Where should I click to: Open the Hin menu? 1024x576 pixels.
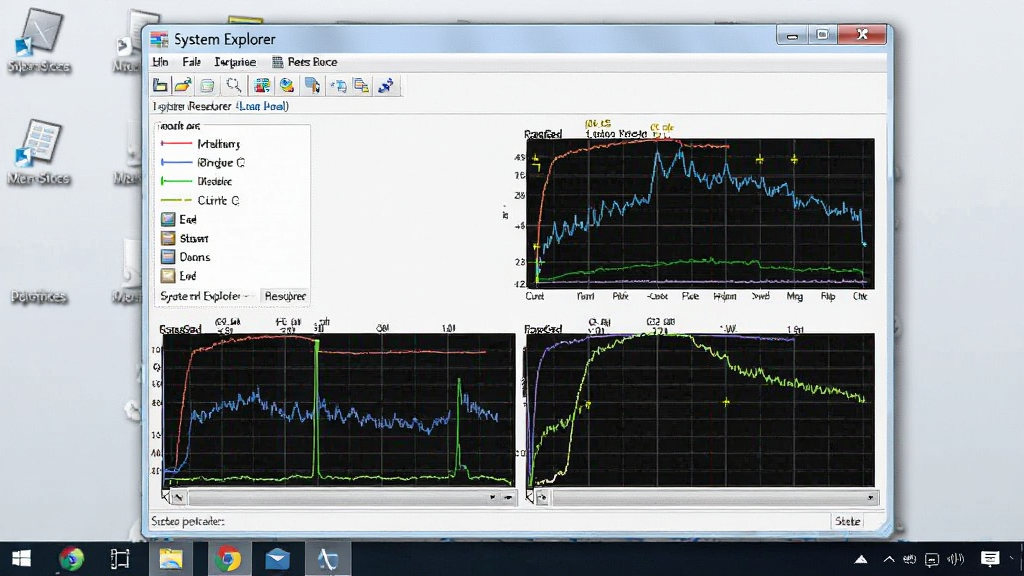[x=161, y=62]
